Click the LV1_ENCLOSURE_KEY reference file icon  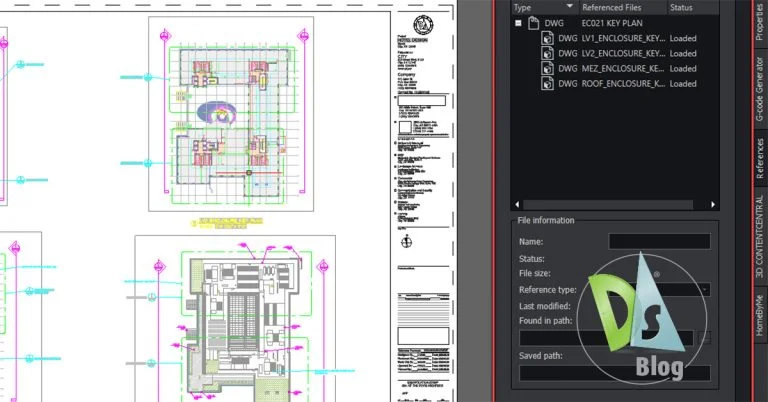(548, 38)
